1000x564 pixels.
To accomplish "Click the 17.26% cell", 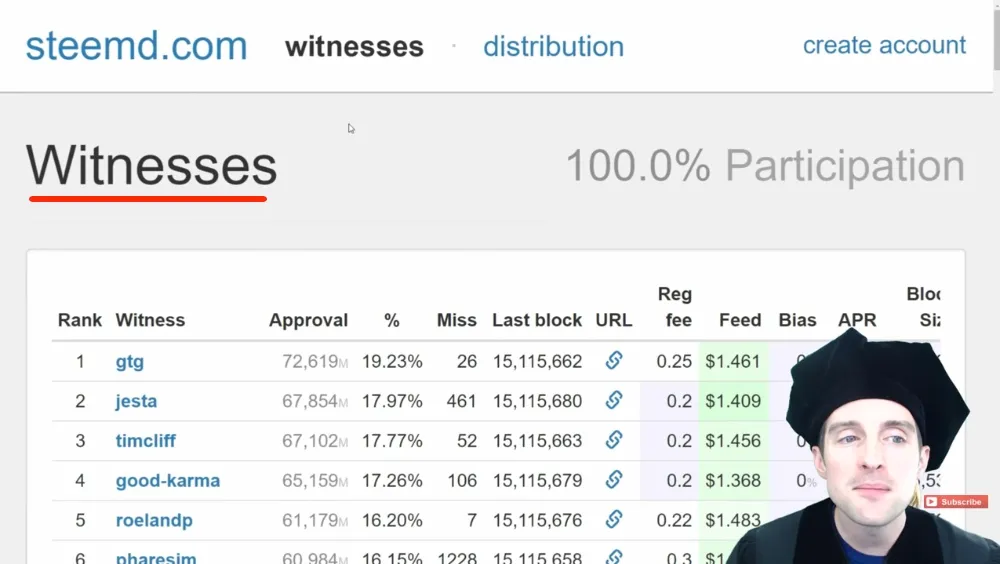I will point(392,480).
